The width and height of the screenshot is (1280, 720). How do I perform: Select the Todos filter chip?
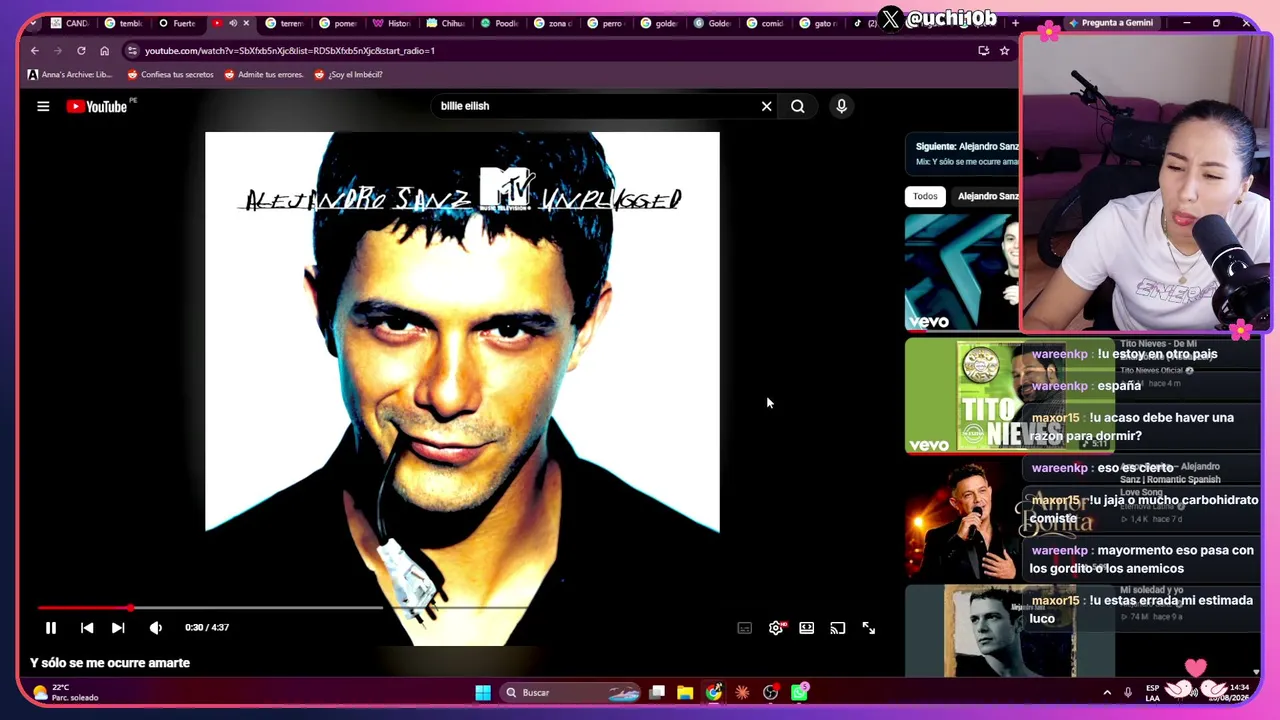click(x=925, y=196)
